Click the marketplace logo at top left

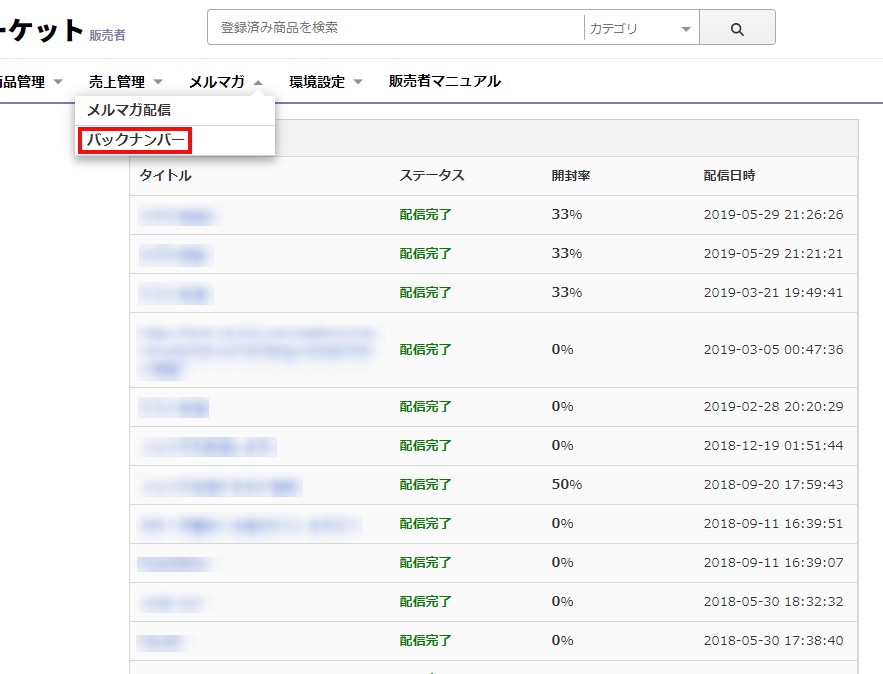40,30
